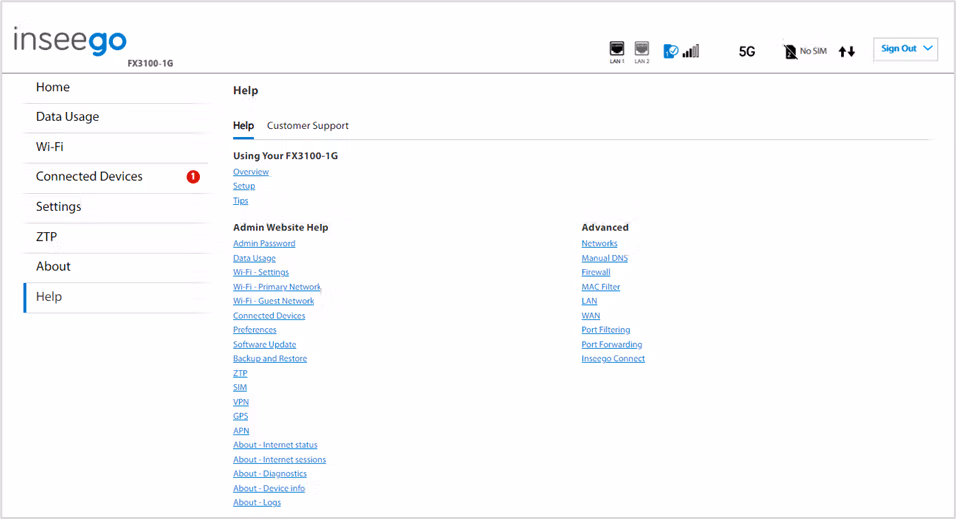The image size is (956, 519).
Task: Click the signal strength bars icon
Action: (x=691, y=51)
